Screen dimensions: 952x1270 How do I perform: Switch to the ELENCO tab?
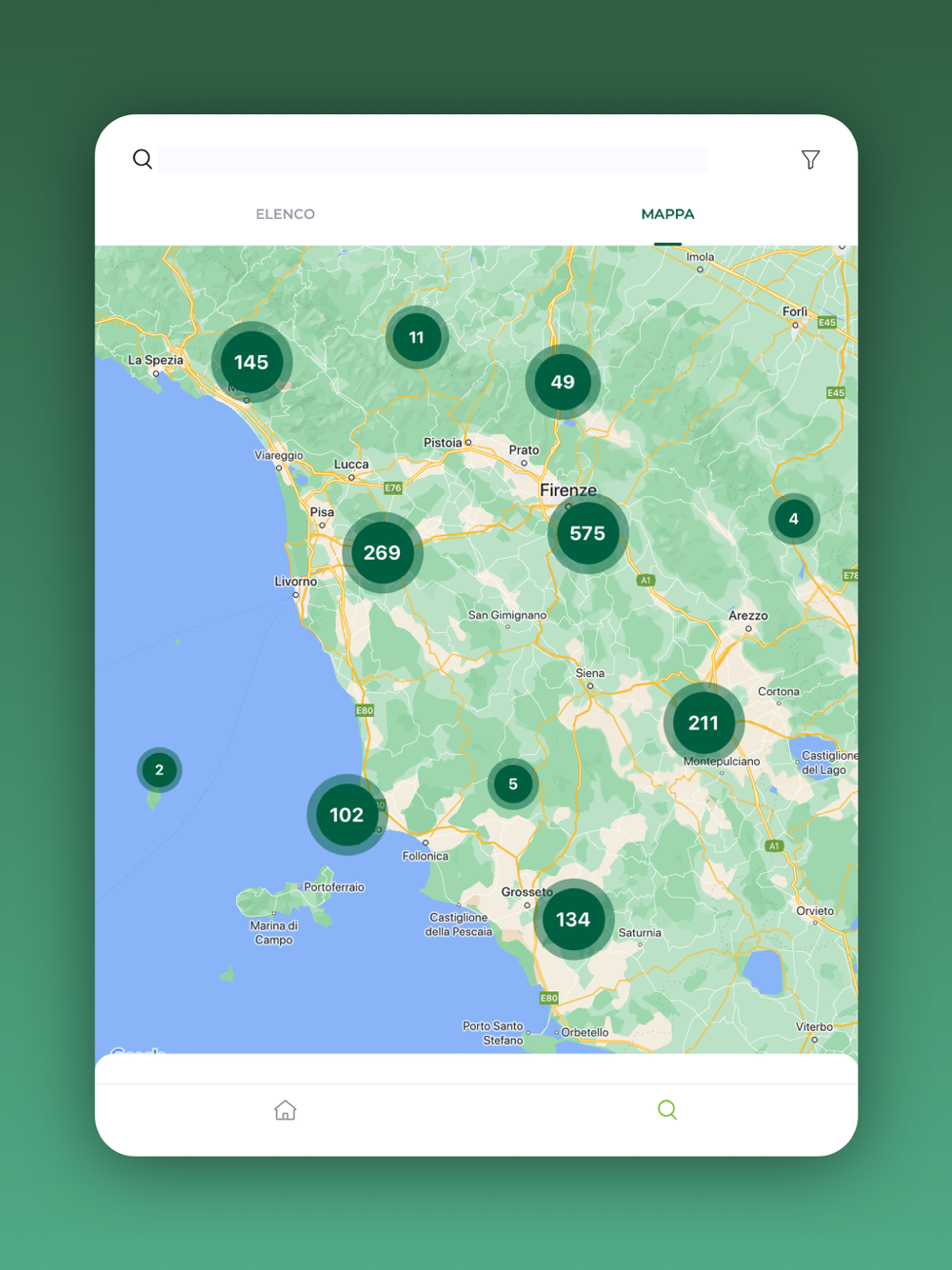[x=286, y=214]
